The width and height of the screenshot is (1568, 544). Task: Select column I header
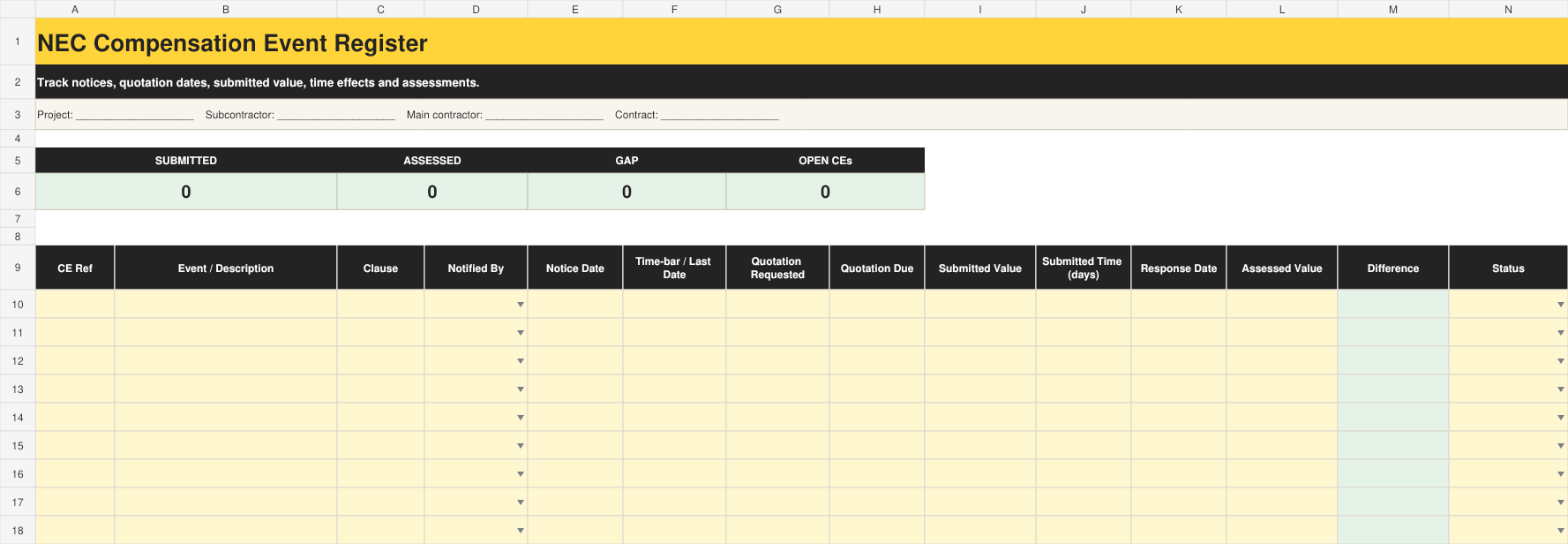(980, 9)
